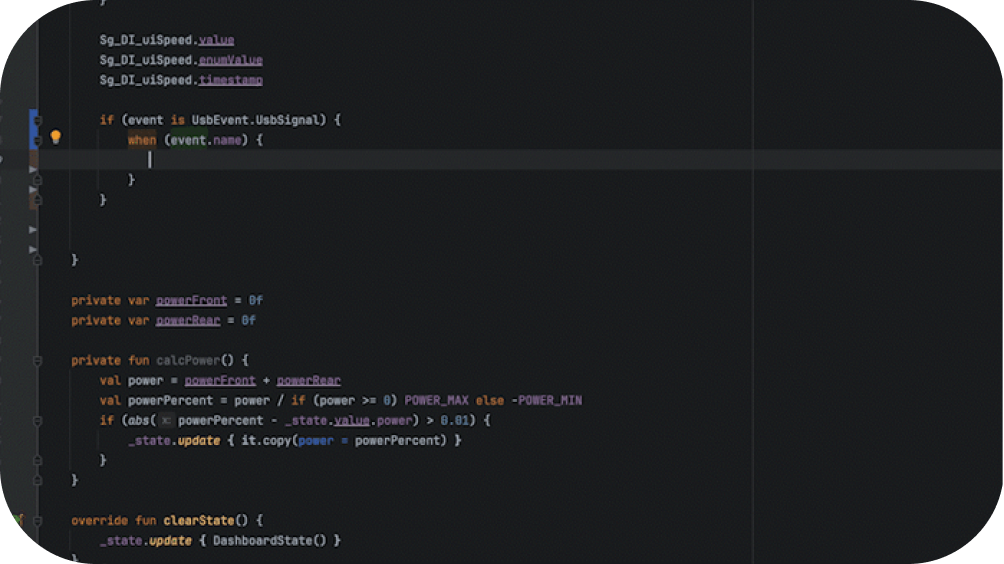Click 'enumValue' property reference
This screenshot has width=1004, height=564.
click(230, 60)
